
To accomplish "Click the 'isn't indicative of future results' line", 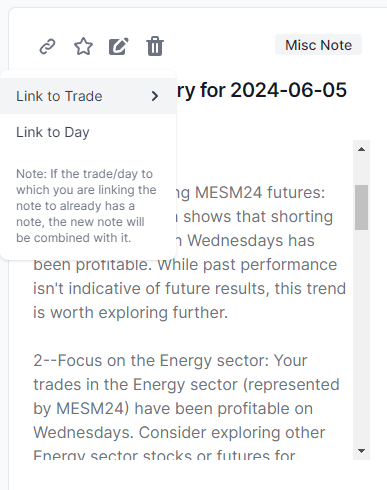I will tap(189, 289).
